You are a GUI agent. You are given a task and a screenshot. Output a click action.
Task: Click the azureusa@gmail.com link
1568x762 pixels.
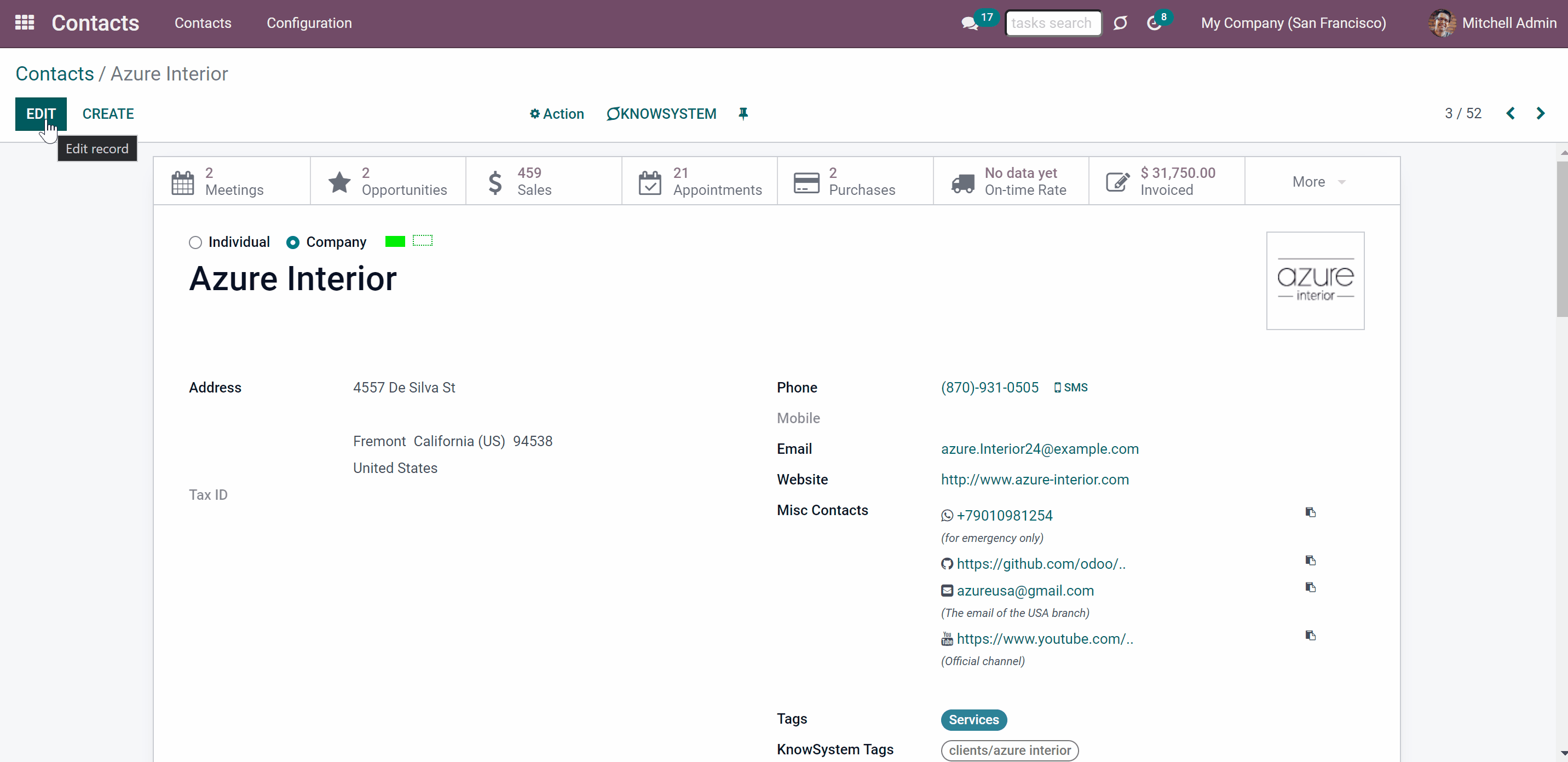[x=1025, y=590]
